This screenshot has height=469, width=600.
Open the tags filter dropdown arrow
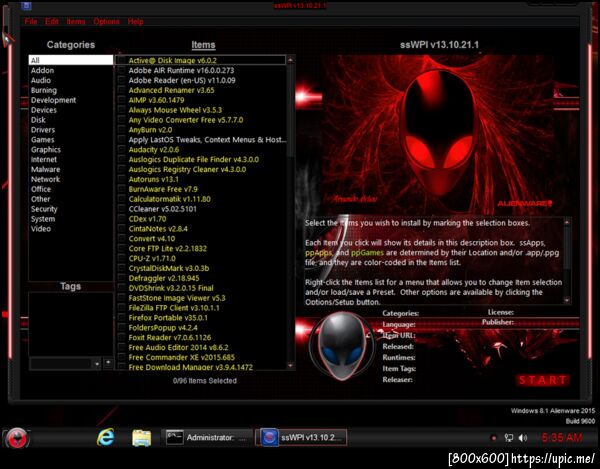coord(97,363)
